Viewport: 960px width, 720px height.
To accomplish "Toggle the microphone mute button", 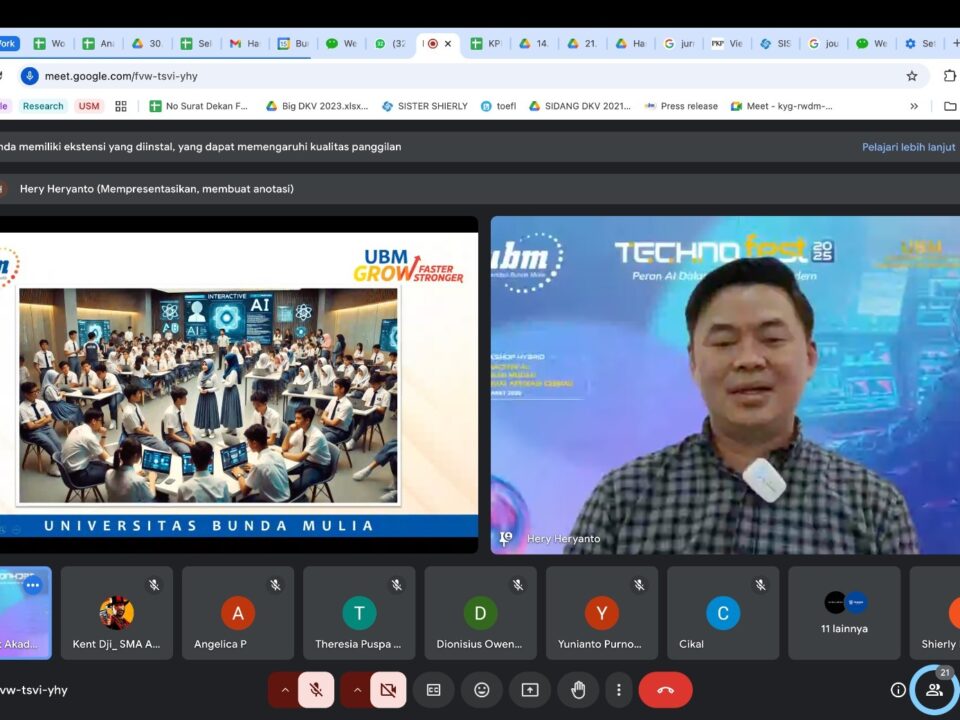I will click(316, 690).
